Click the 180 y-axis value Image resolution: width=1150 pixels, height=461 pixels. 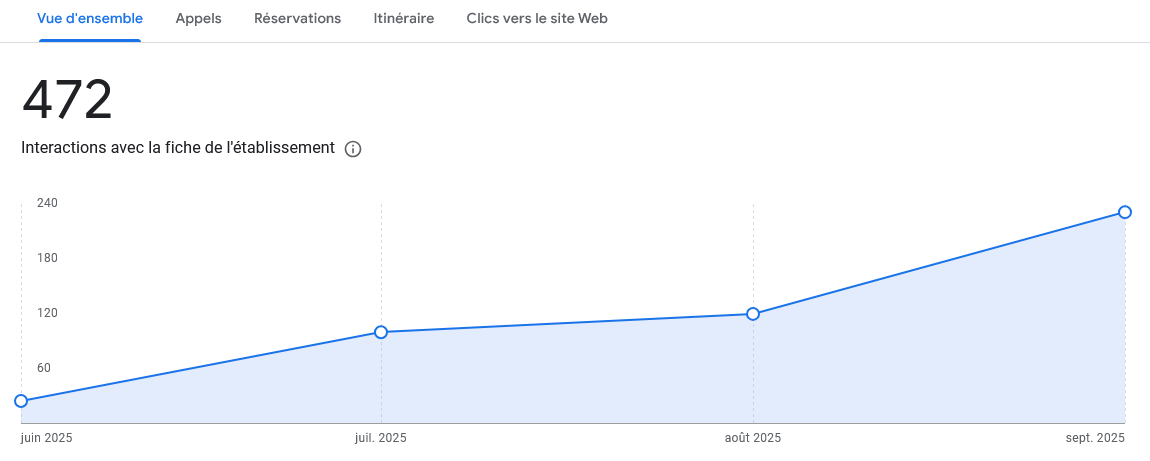[47, 258]
